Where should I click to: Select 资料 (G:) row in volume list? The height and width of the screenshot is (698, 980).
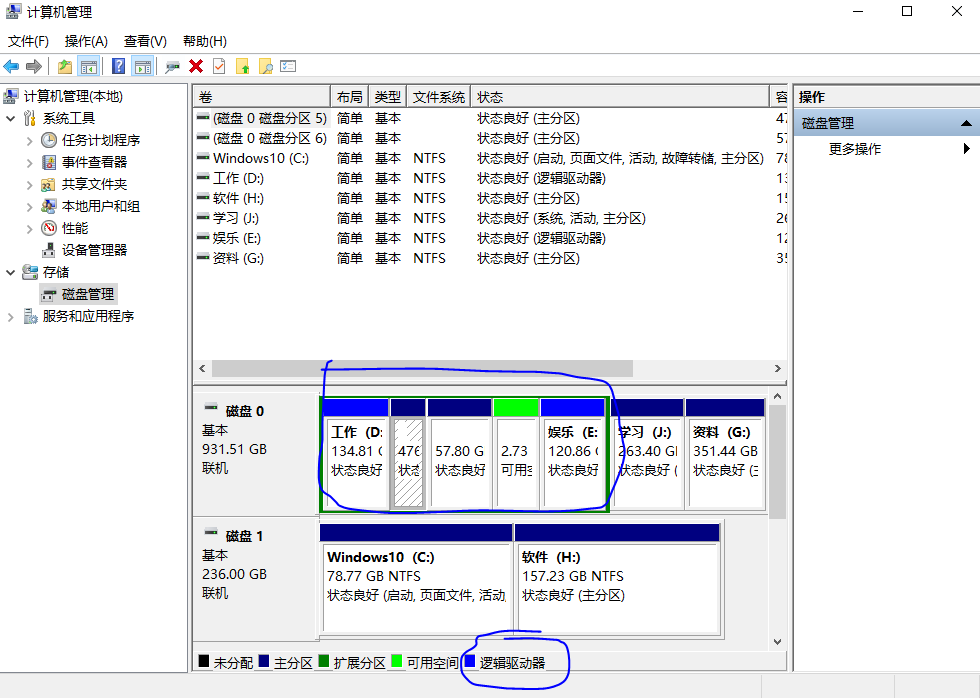pyautogui.click(x=490, y=258)
